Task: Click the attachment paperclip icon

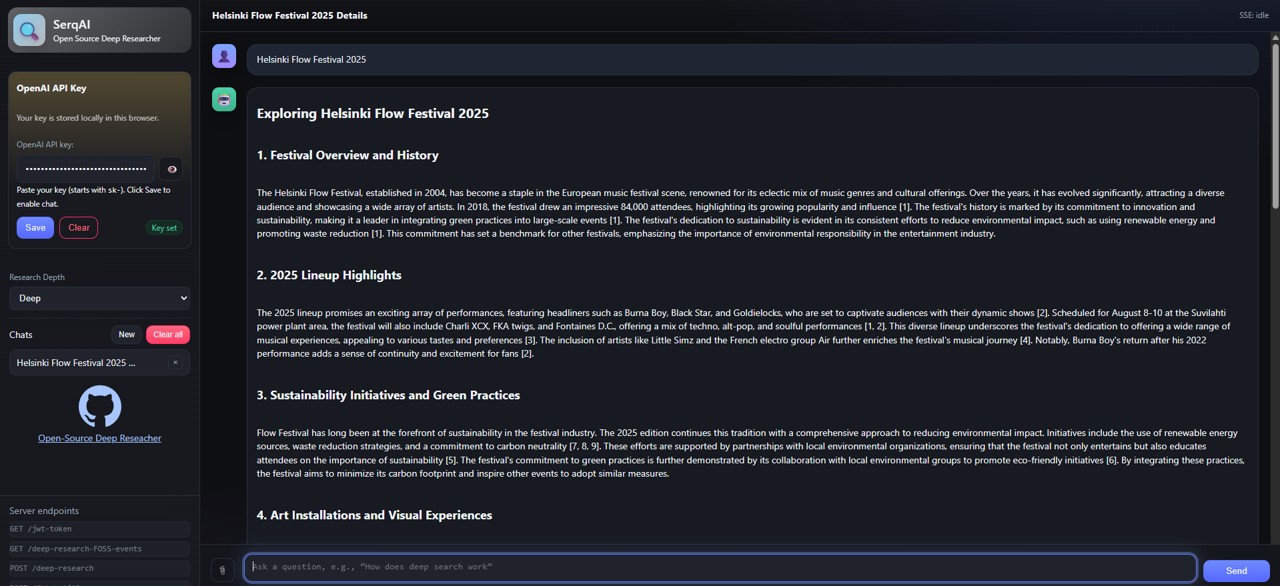Action: tap(222, 570)
